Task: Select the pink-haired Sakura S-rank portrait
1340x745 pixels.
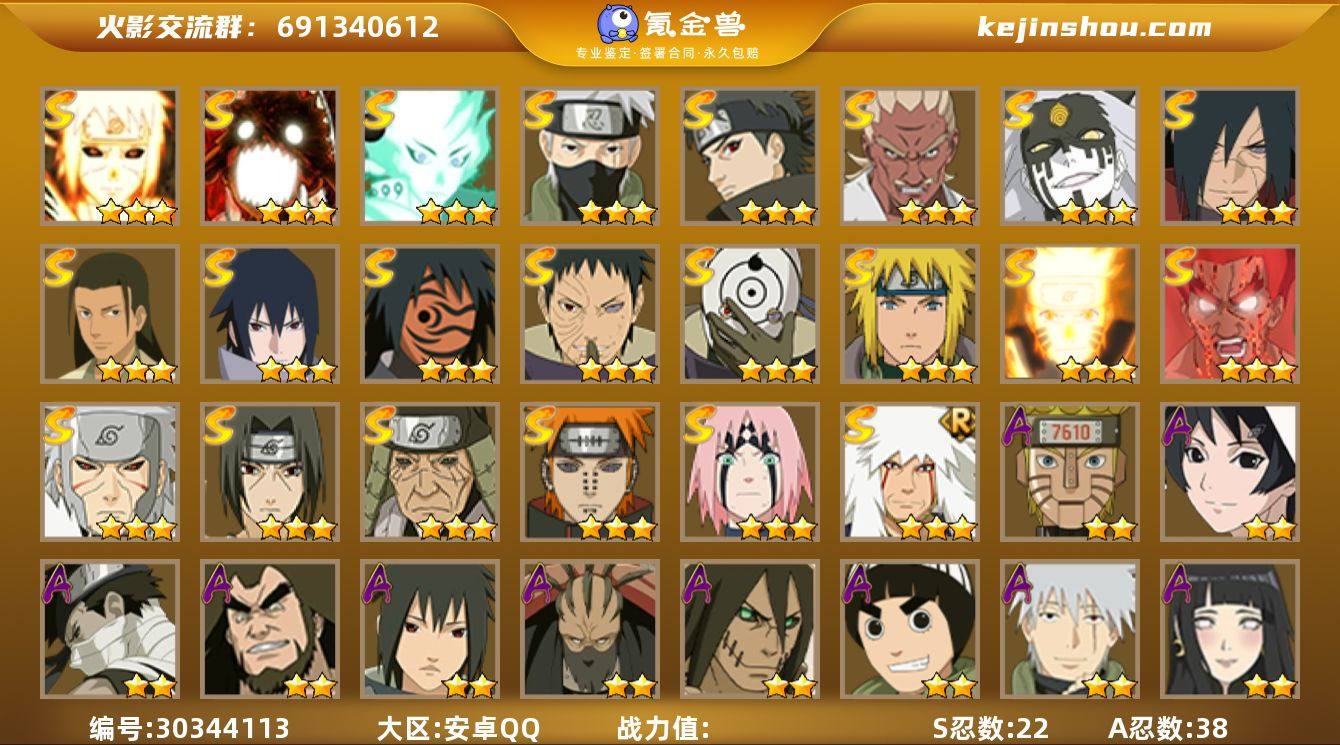Action: pyautogui.click(x=749, y=472)
